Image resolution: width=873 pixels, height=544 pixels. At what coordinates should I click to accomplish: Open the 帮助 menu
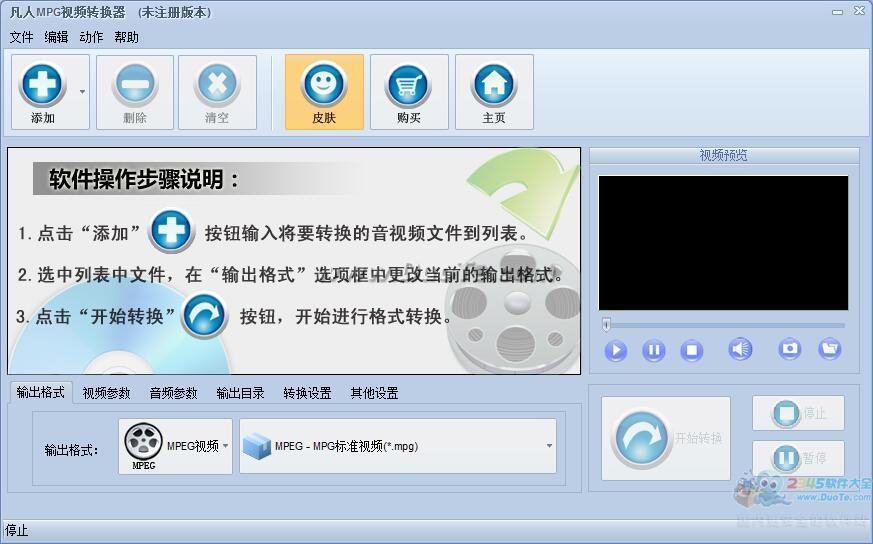point(126,37)
